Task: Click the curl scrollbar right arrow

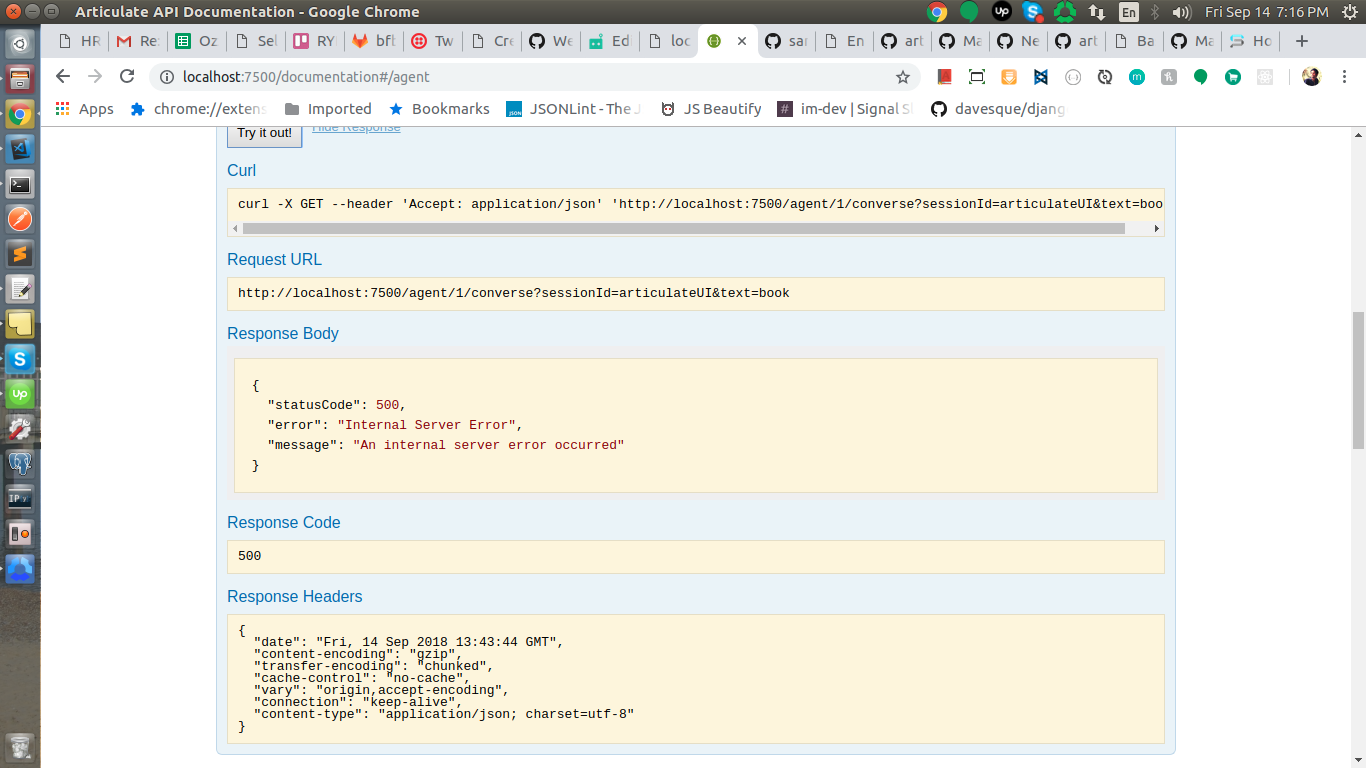Action: click(1157, 228)
